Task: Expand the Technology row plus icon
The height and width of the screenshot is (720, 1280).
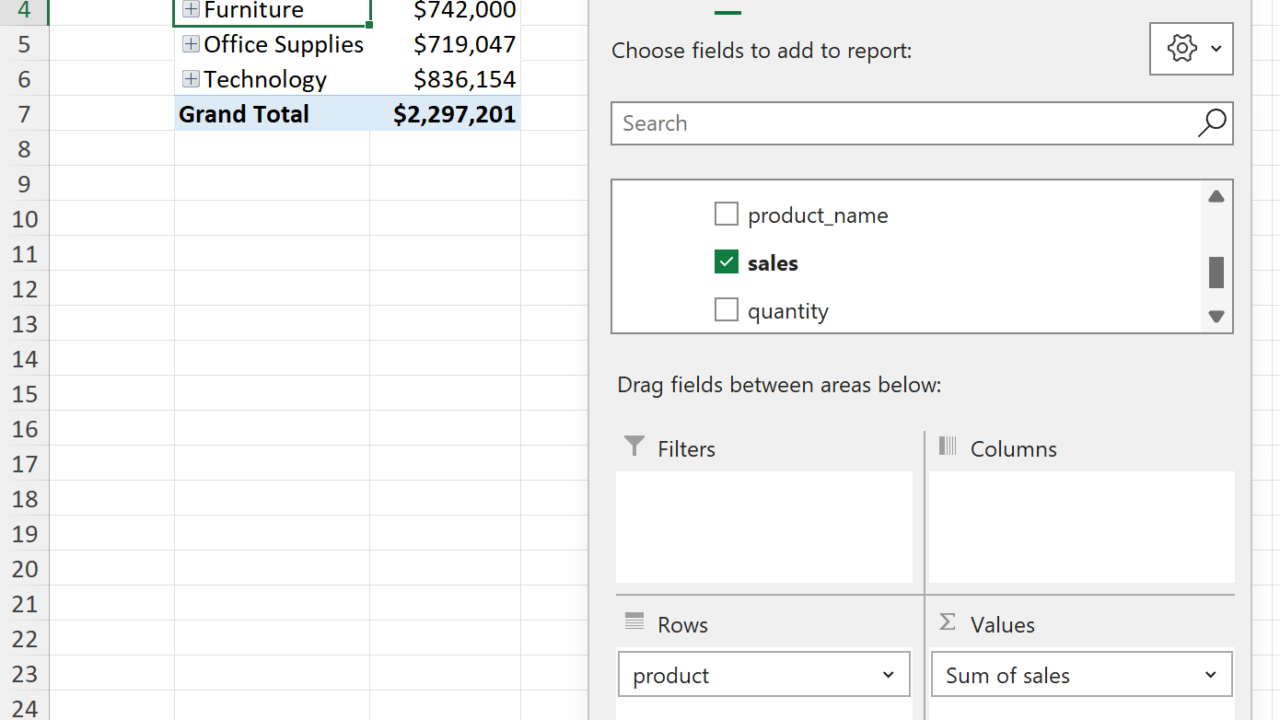Action: point(191,79)
